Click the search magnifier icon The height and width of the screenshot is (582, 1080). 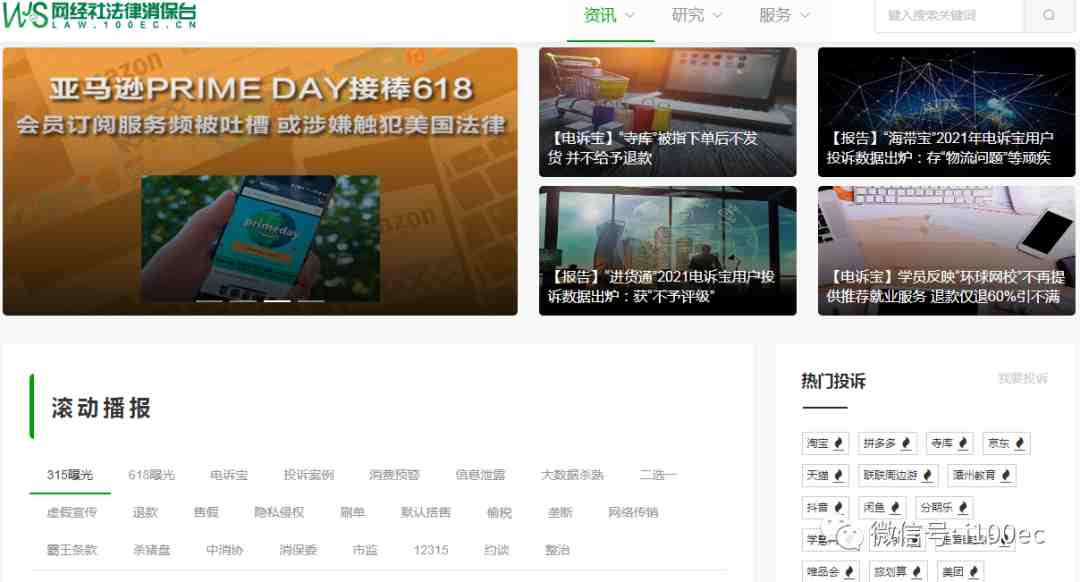(x=1048, y=15)
